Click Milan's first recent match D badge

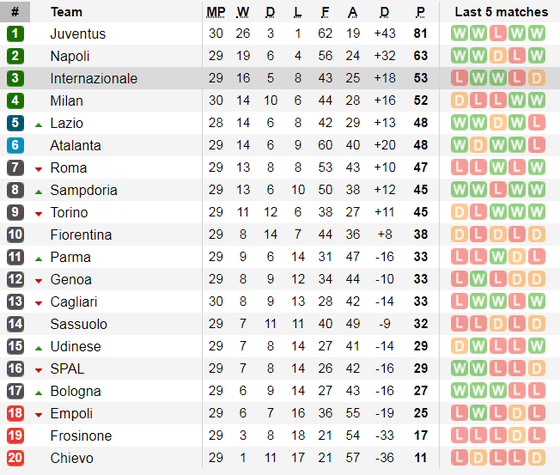pyautogui.click(x=459, y=101)
